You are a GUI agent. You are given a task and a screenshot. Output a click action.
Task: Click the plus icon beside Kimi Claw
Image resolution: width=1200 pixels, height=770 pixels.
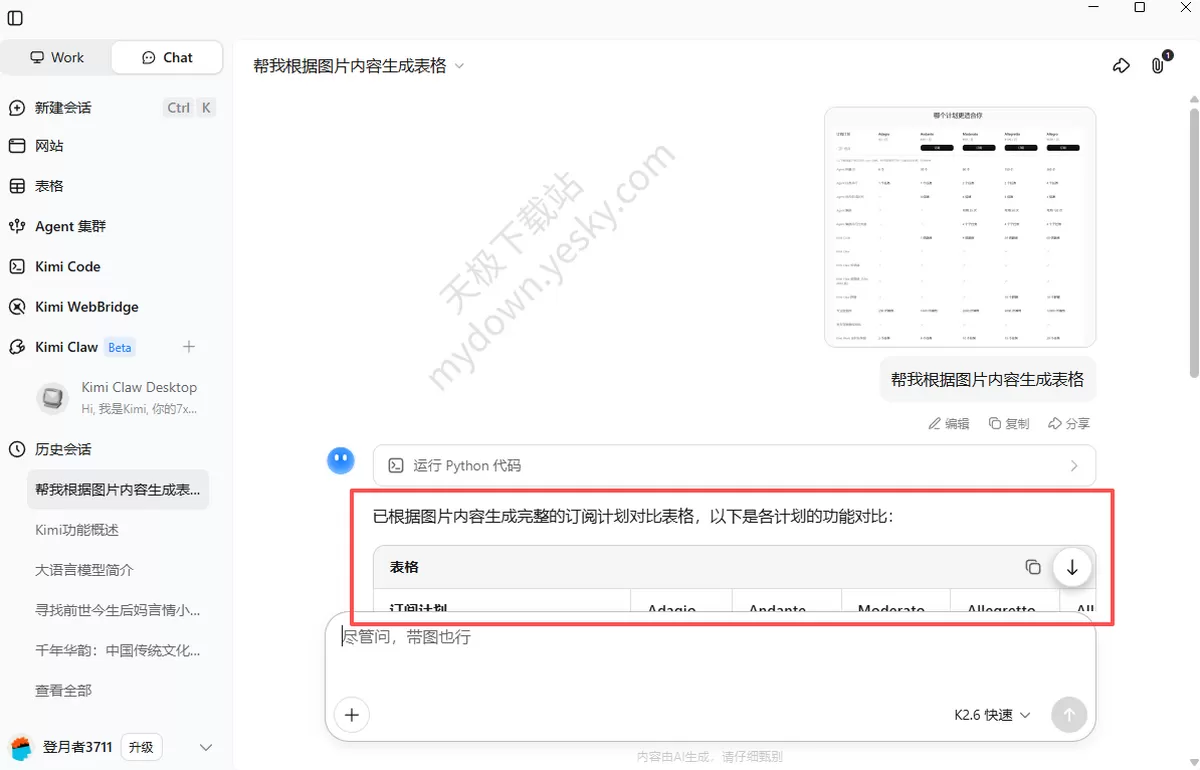click(x=189, y=347)
